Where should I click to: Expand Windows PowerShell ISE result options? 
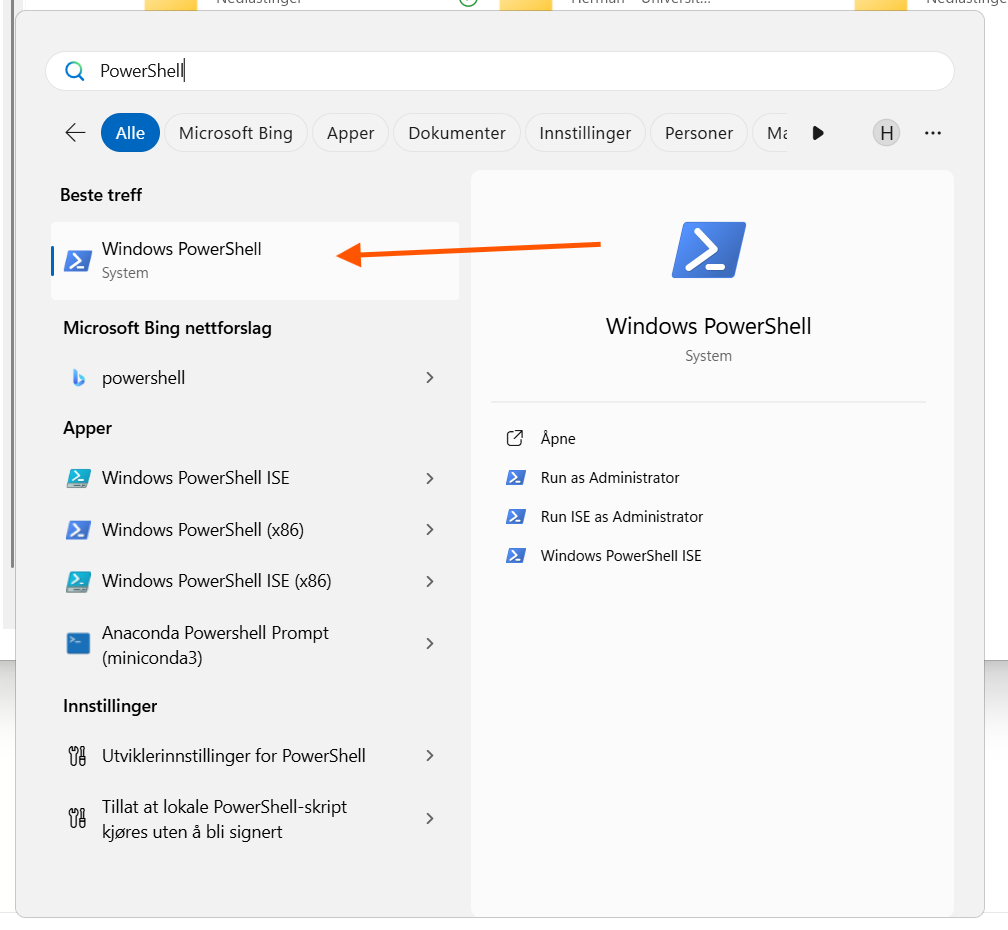point(429,478)
